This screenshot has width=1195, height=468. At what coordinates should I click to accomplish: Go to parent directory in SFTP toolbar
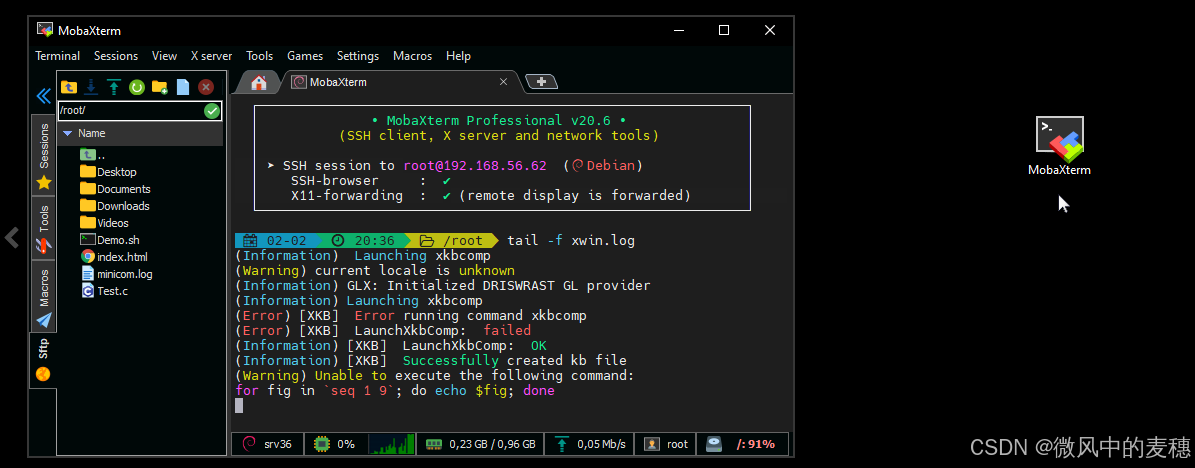(69, 87)
